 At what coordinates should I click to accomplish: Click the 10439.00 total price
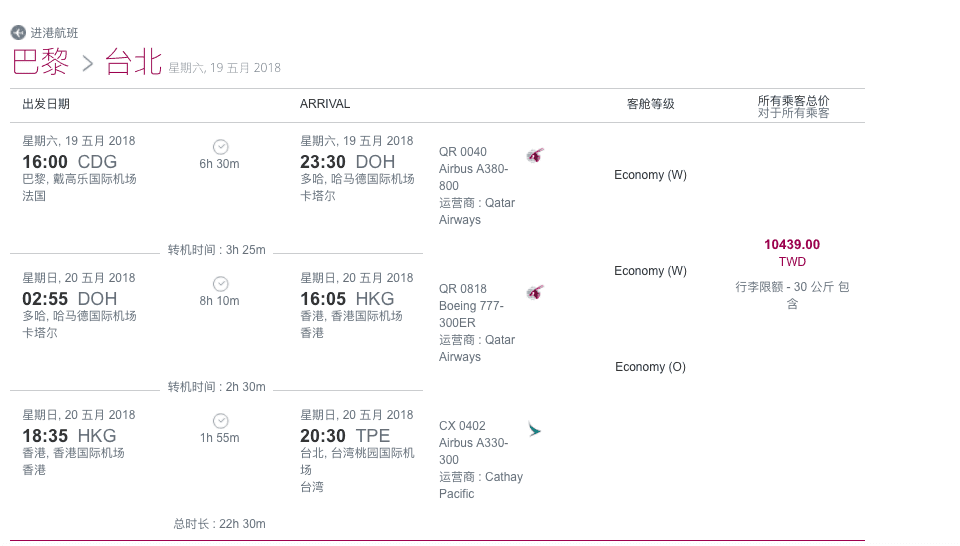(792, 244)
